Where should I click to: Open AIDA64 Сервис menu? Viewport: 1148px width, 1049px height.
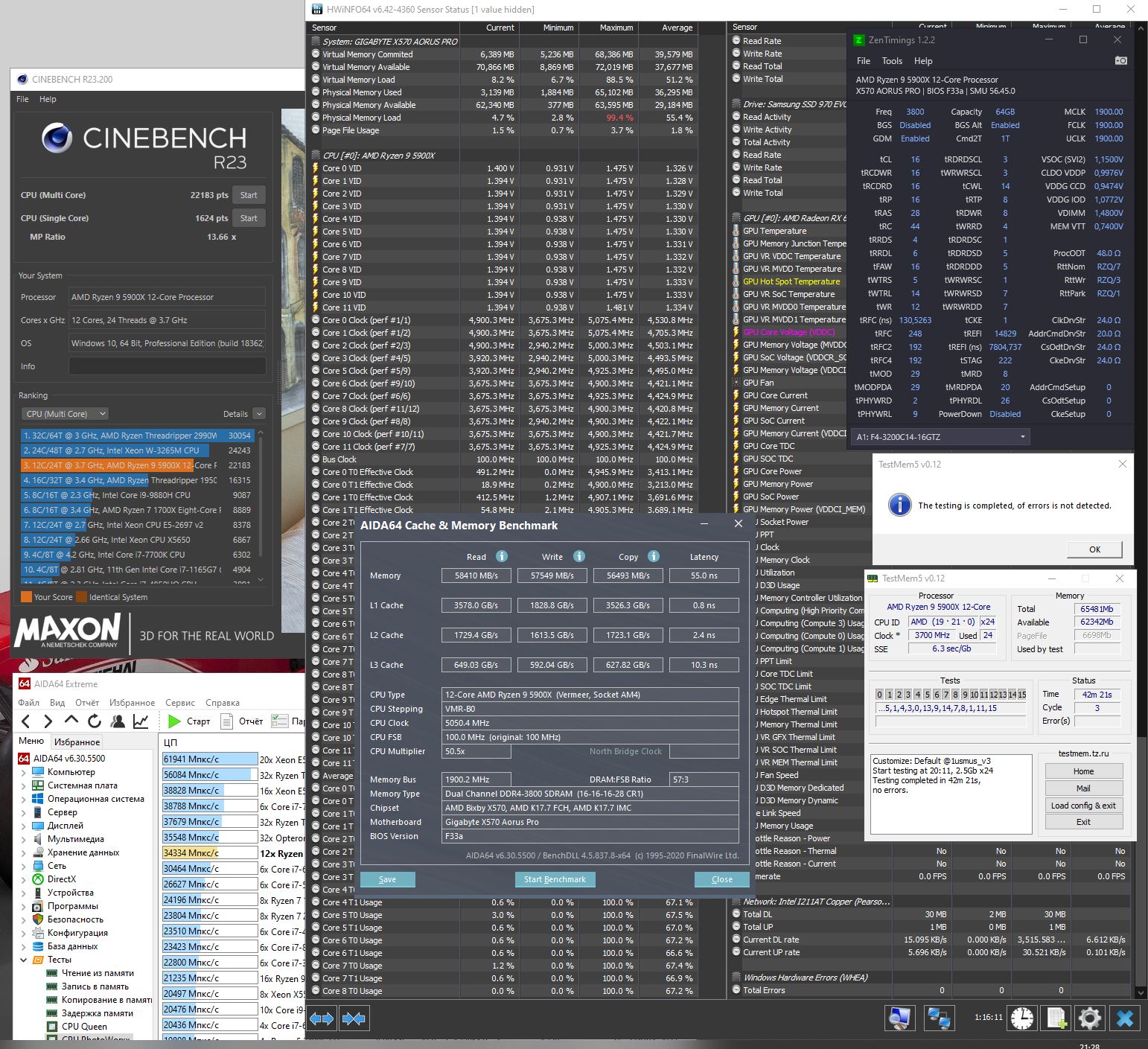click(x=180, y=702)
